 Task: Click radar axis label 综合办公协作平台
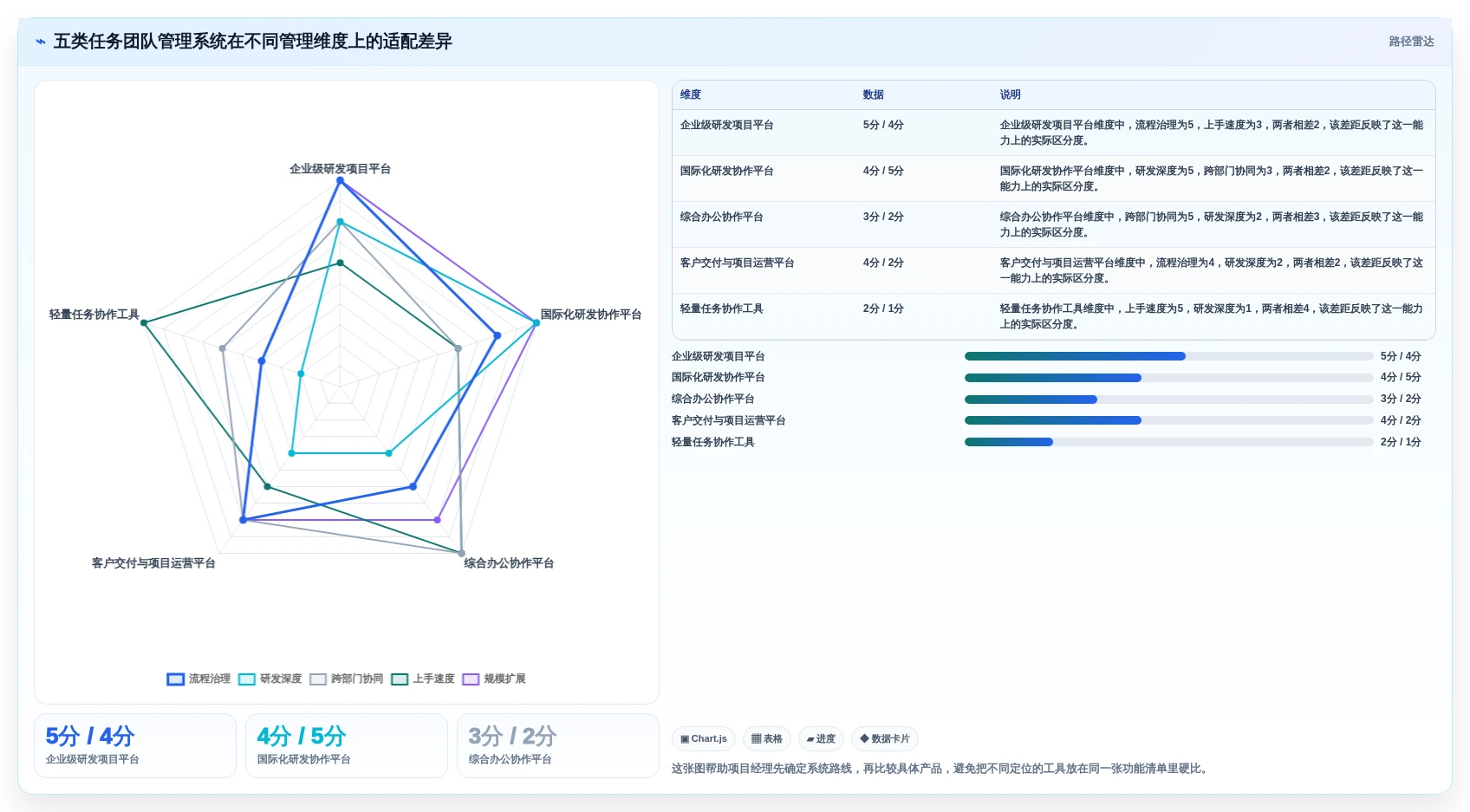click(x=509, y=563)
